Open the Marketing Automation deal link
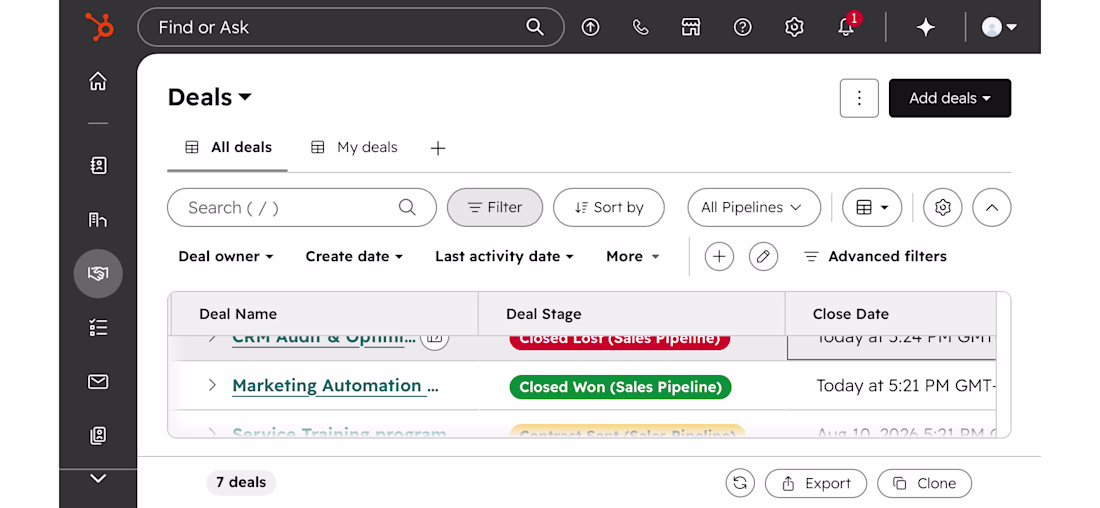This screenshot has height=508, width=1100. tap(335, 386)
